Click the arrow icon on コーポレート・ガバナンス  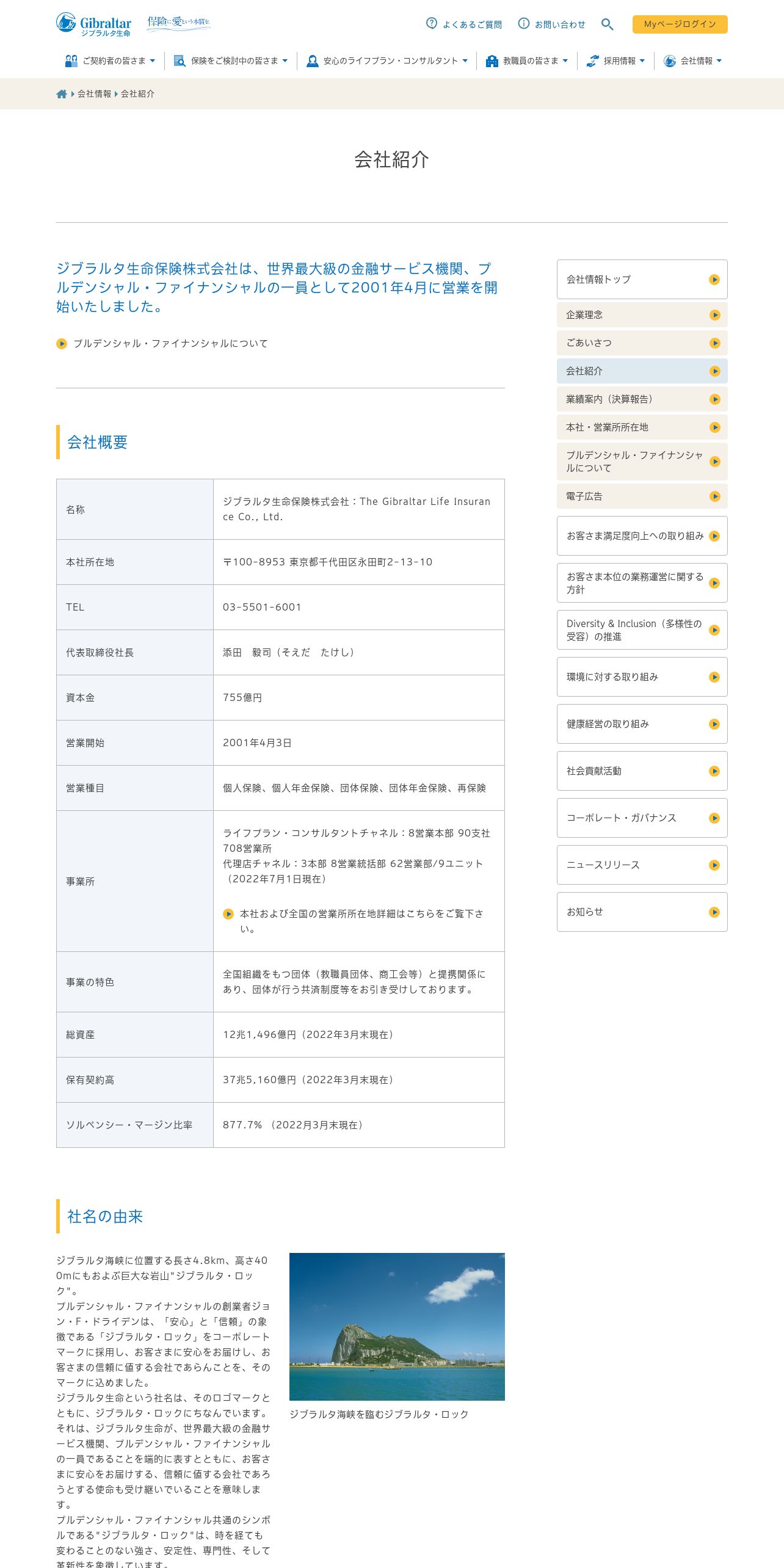714,818
